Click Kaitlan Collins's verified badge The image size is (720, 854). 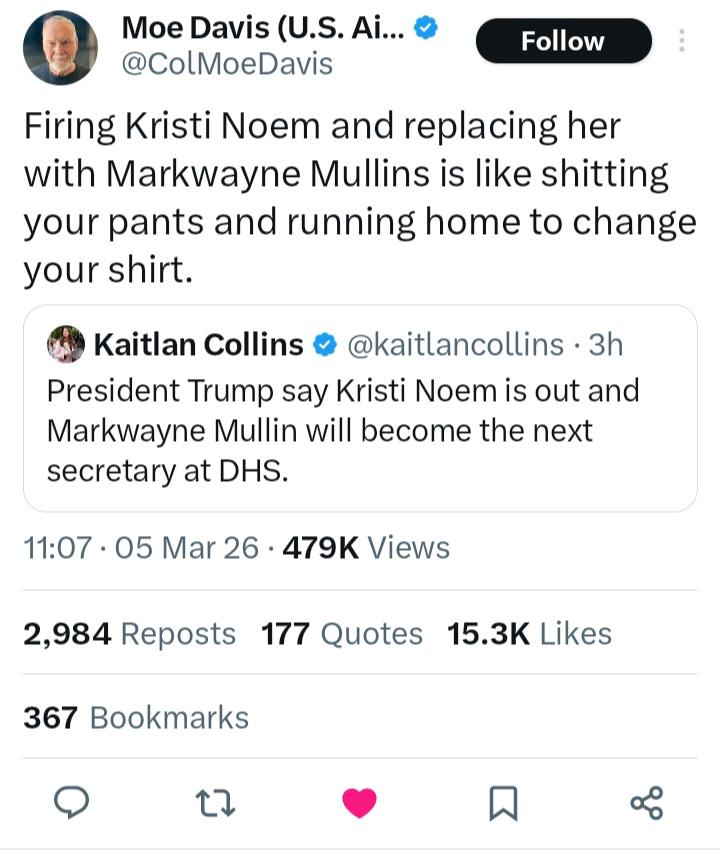coord(325,345)
